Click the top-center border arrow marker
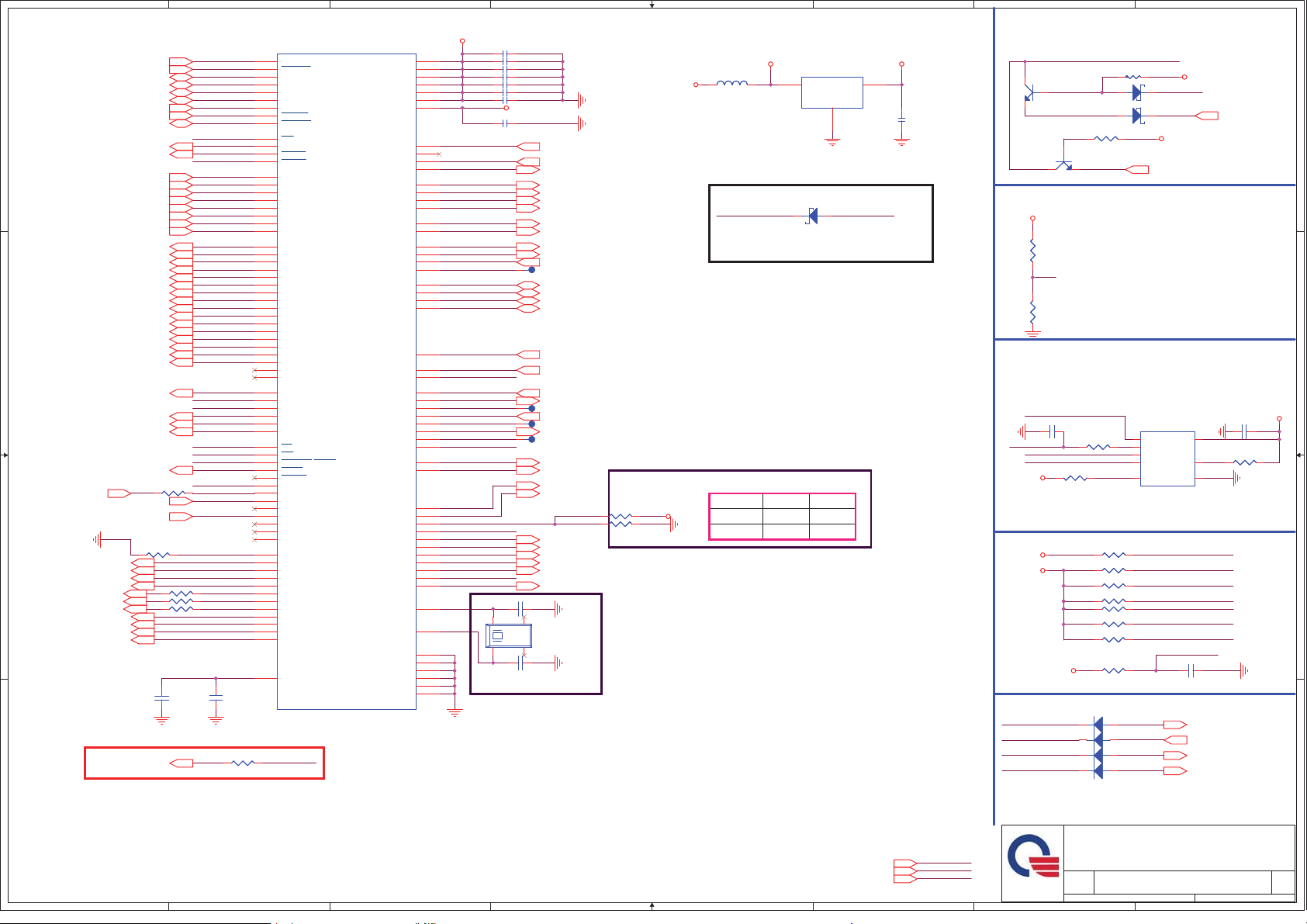 pos(652,5)
